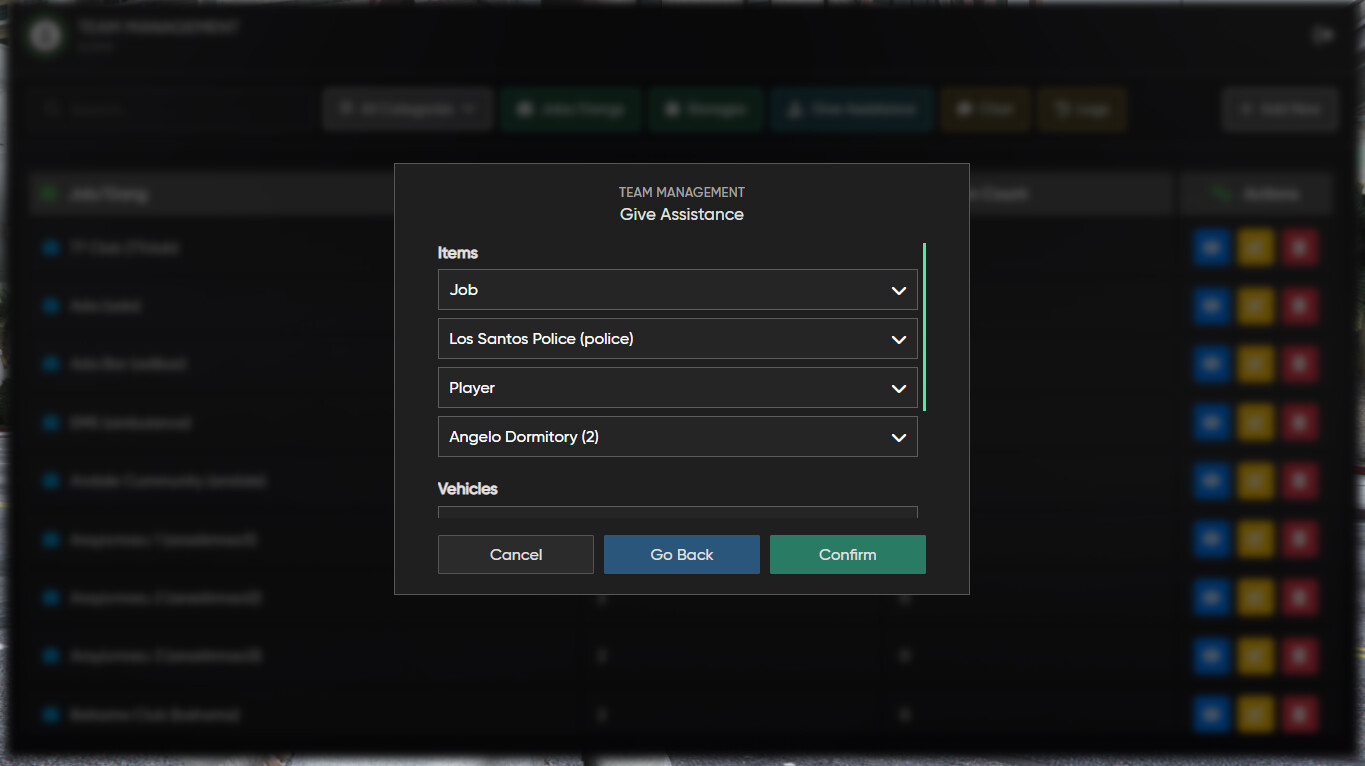1365x766 pixels.
Task: Click the red icon on the third row
Action: coord(1299,364)
